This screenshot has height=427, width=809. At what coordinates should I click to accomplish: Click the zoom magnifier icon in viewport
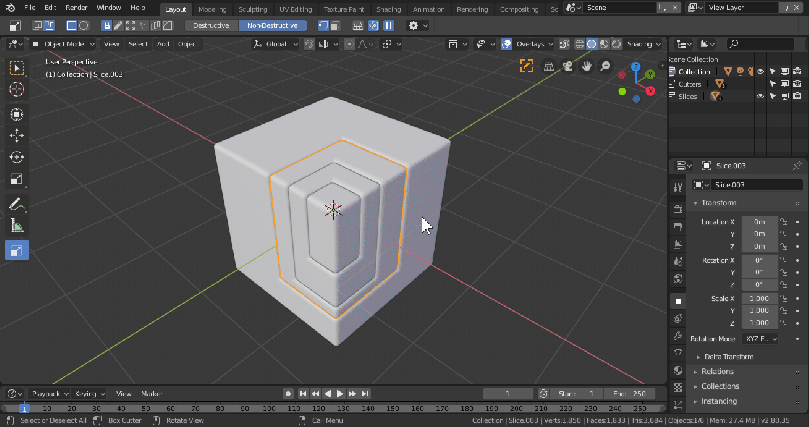pos(606,66)
